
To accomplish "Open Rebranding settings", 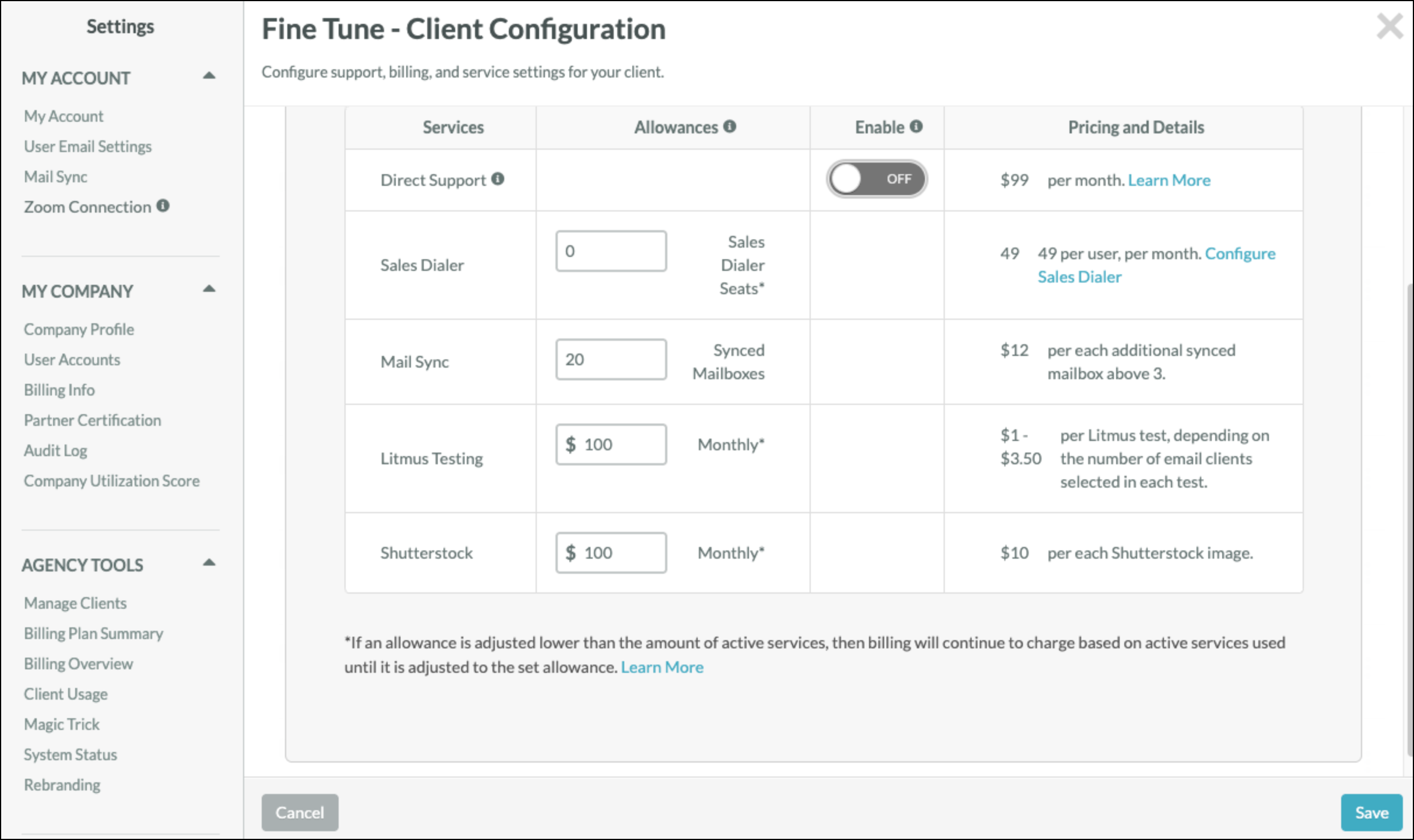I will 62,785.
